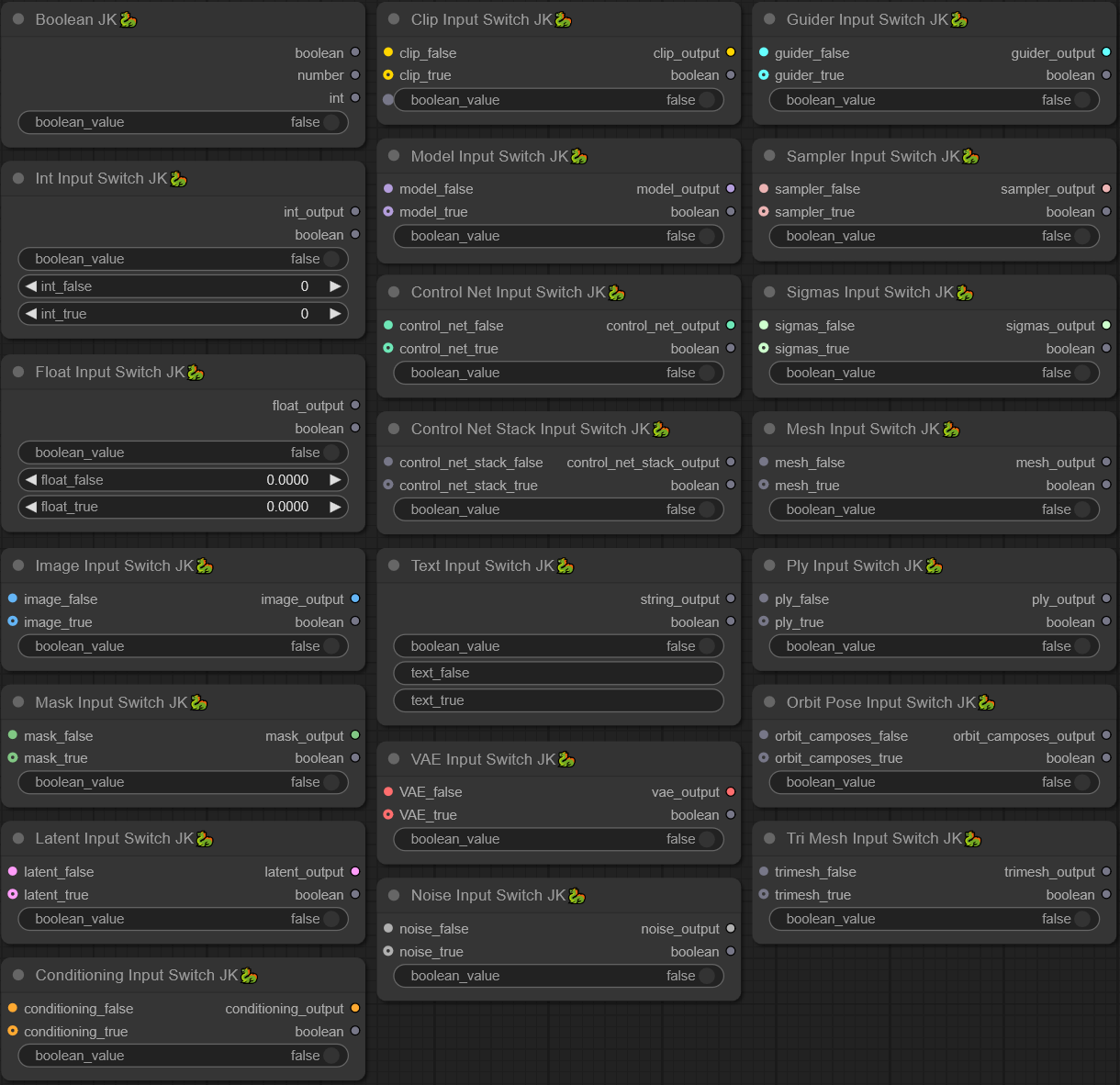Decrease float_false with left arrow
This screenshot has height=1085, width=1120.
tap(31, 480)
